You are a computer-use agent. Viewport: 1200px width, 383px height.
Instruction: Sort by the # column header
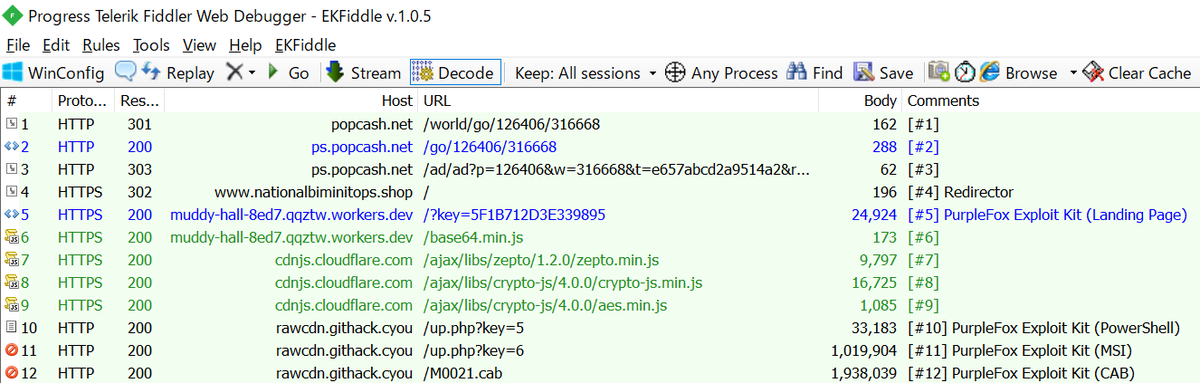pyautogui.click(x=25, y=101)
